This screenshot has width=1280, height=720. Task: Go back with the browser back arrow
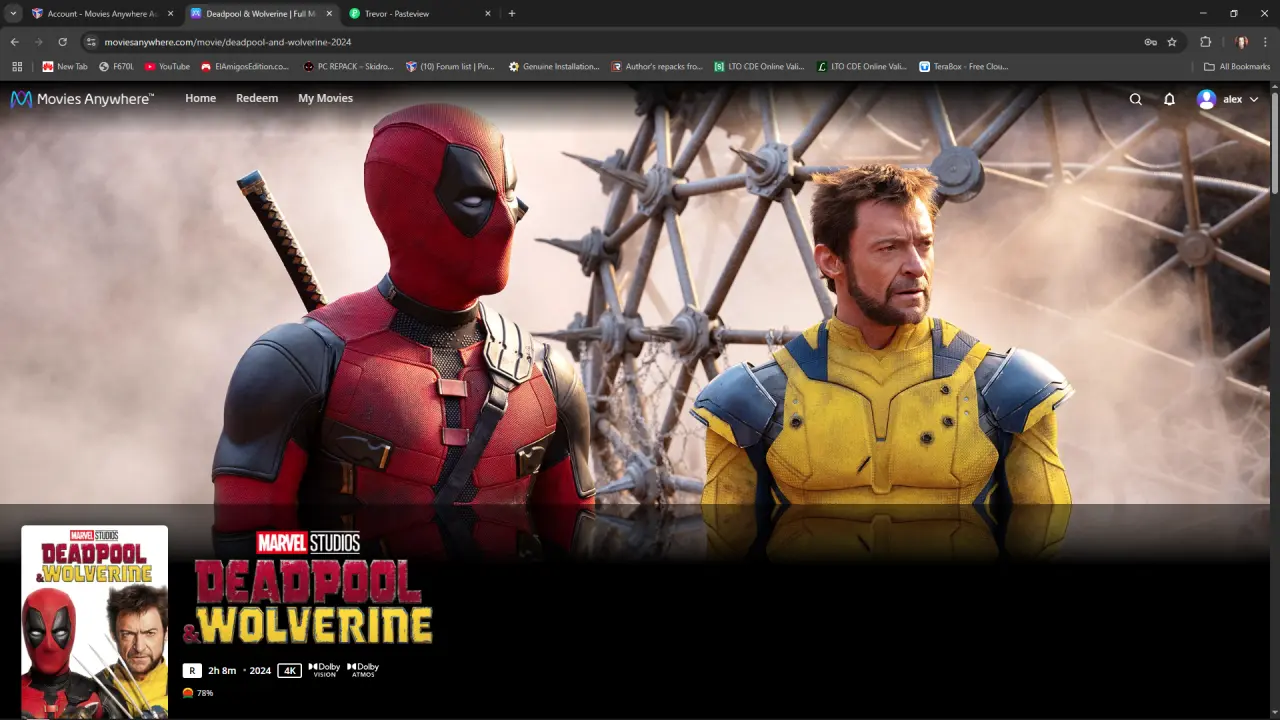(14, 42)
